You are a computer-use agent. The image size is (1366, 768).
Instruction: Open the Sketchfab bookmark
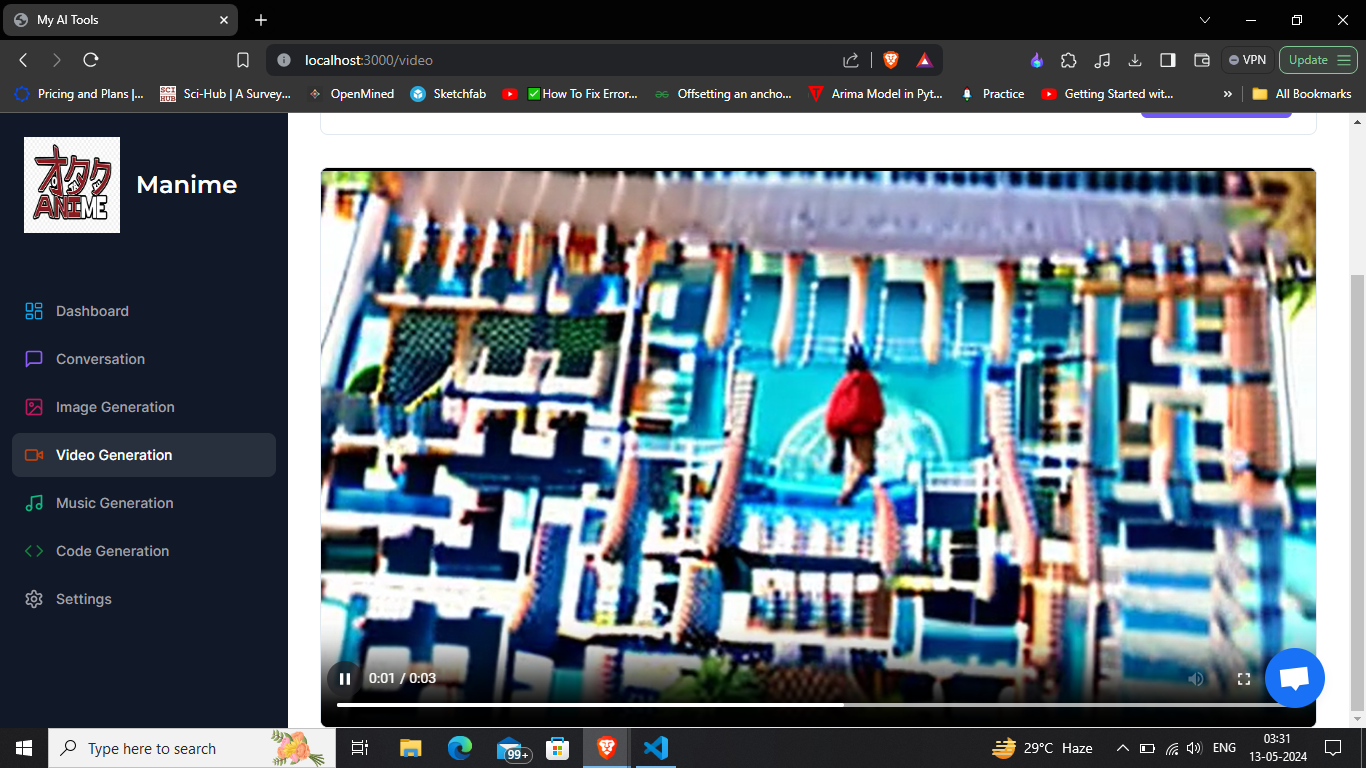448,94
